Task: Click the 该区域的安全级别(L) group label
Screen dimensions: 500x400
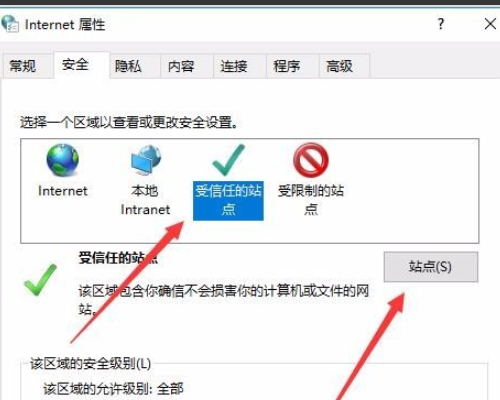Action: [x=90, y=363]
